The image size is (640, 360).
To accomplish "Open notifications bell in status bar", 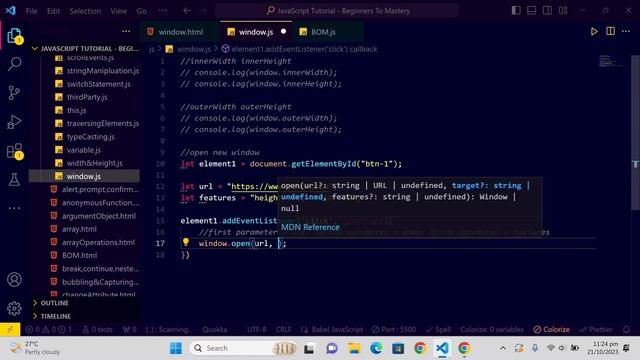I will [x=626, y=329].
